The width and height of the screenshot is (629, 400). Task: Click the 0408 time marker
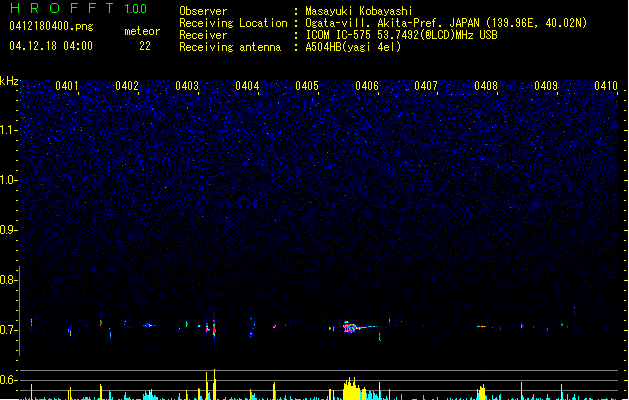tap(486, 86)
